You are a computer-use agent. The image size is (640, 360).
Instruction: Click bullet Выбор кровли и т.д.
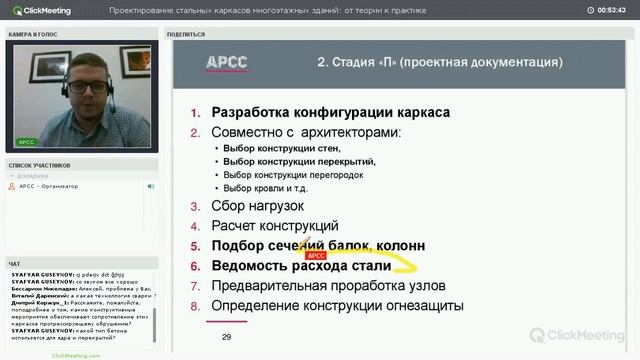pyautogui.click(x=265, y=189)
